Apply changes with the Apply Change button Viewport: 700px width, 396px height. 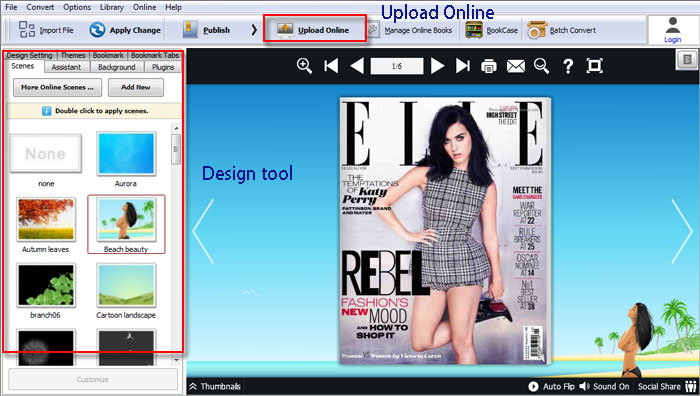coord(125,30)
